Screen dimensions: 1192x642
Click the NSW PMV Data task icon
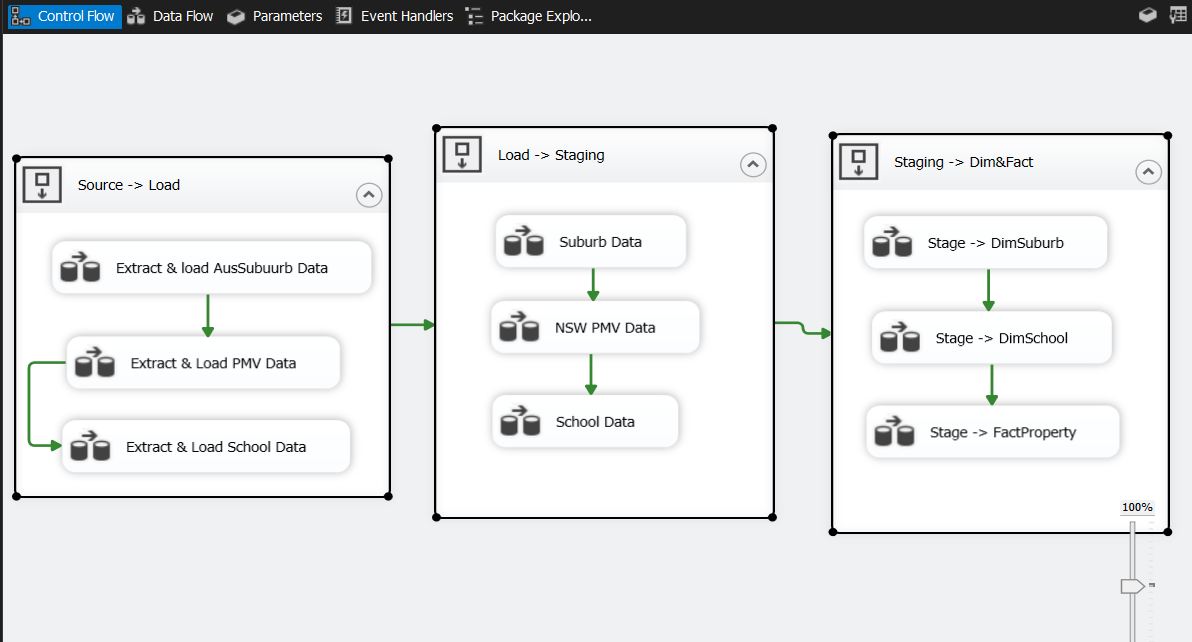[x=519, y=328]
